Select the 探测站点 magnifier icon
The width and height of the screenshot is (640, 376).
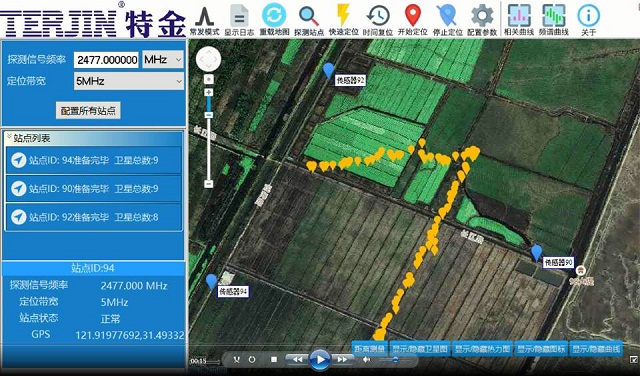pos(309,16)
